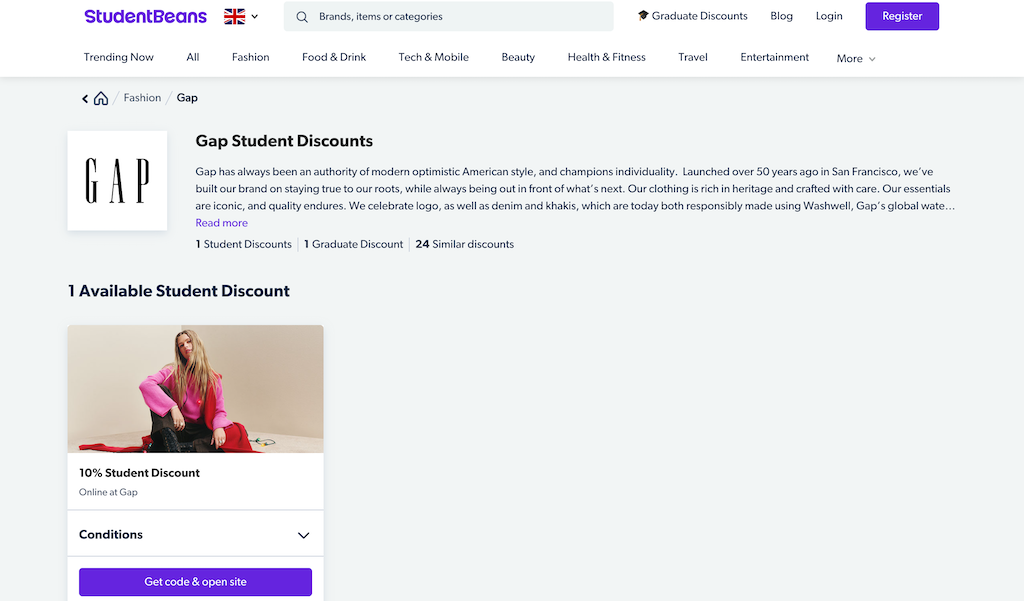
Task: Focus the Brands, items or categories search box
Action: (449, 16)
